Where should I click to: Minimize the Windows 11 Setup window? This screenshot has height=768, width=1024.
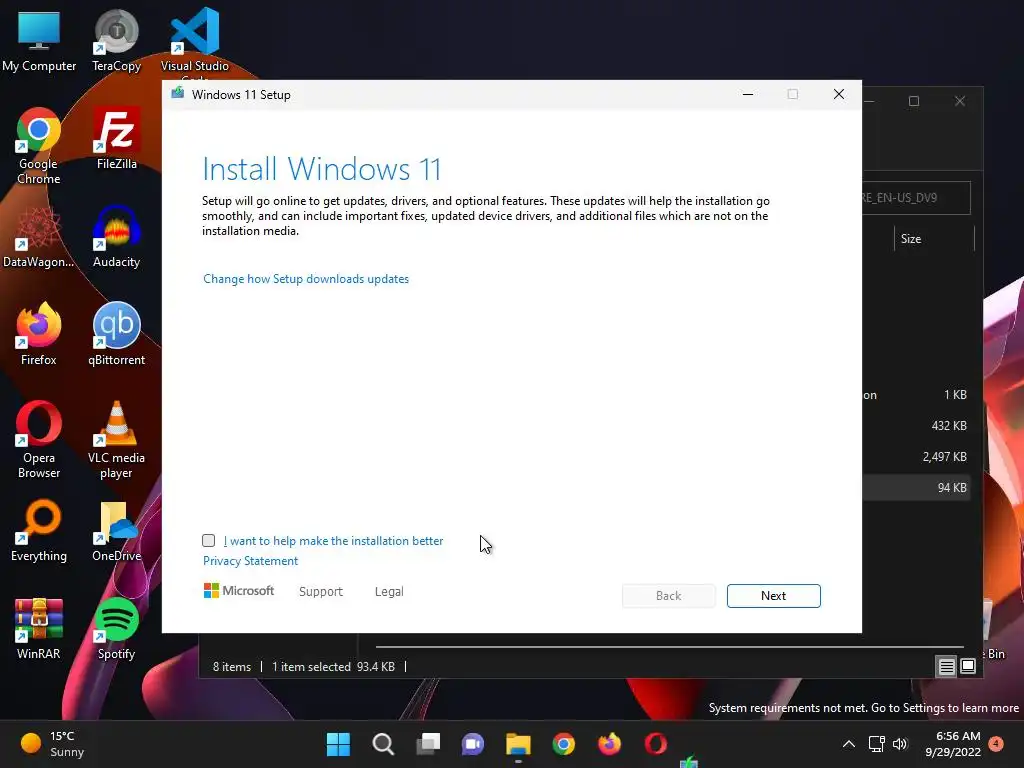coord(748,95)
